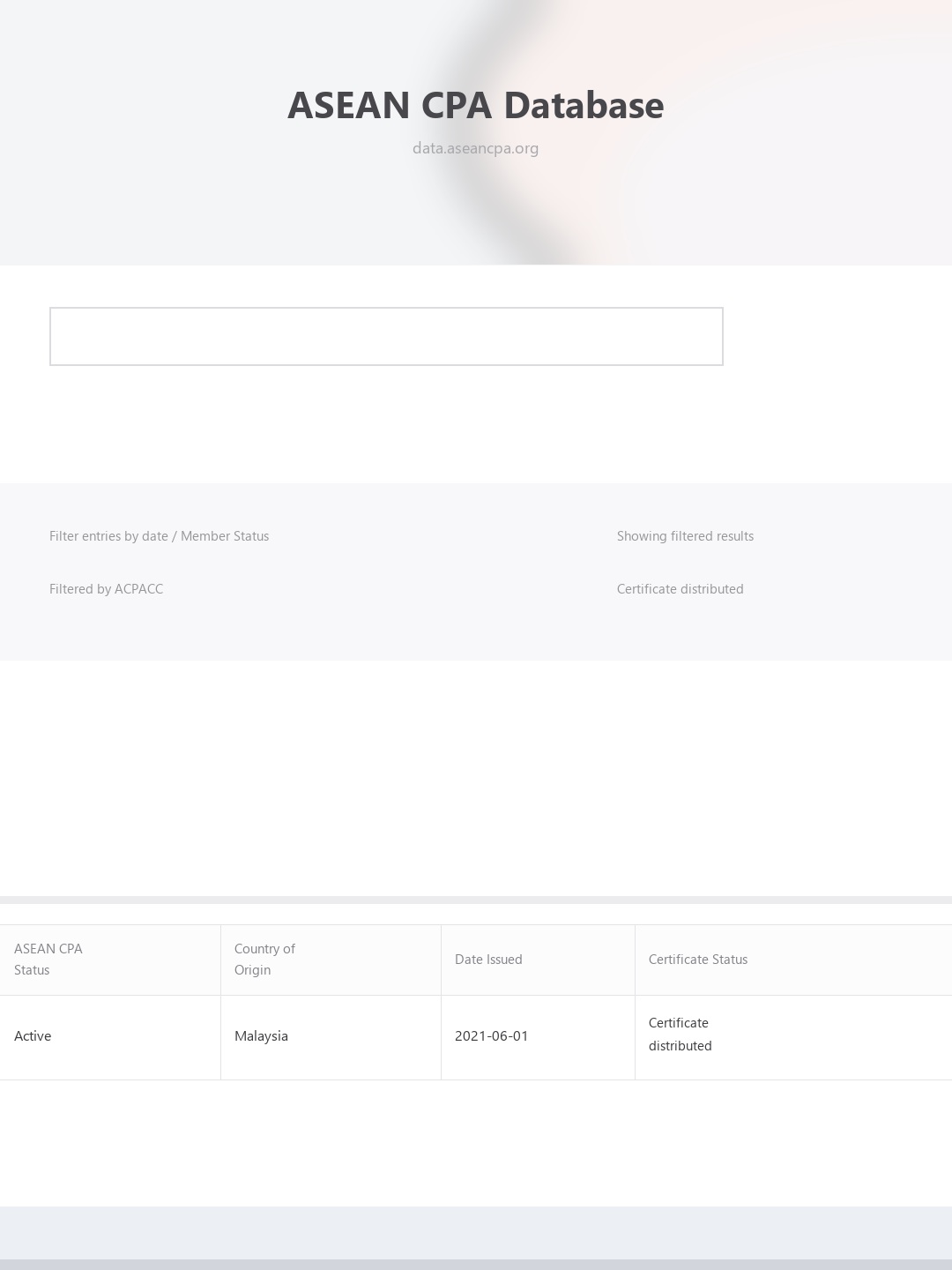
Task: Click the ASEAN CPA Database title
Action: click(x=476, y=105)
